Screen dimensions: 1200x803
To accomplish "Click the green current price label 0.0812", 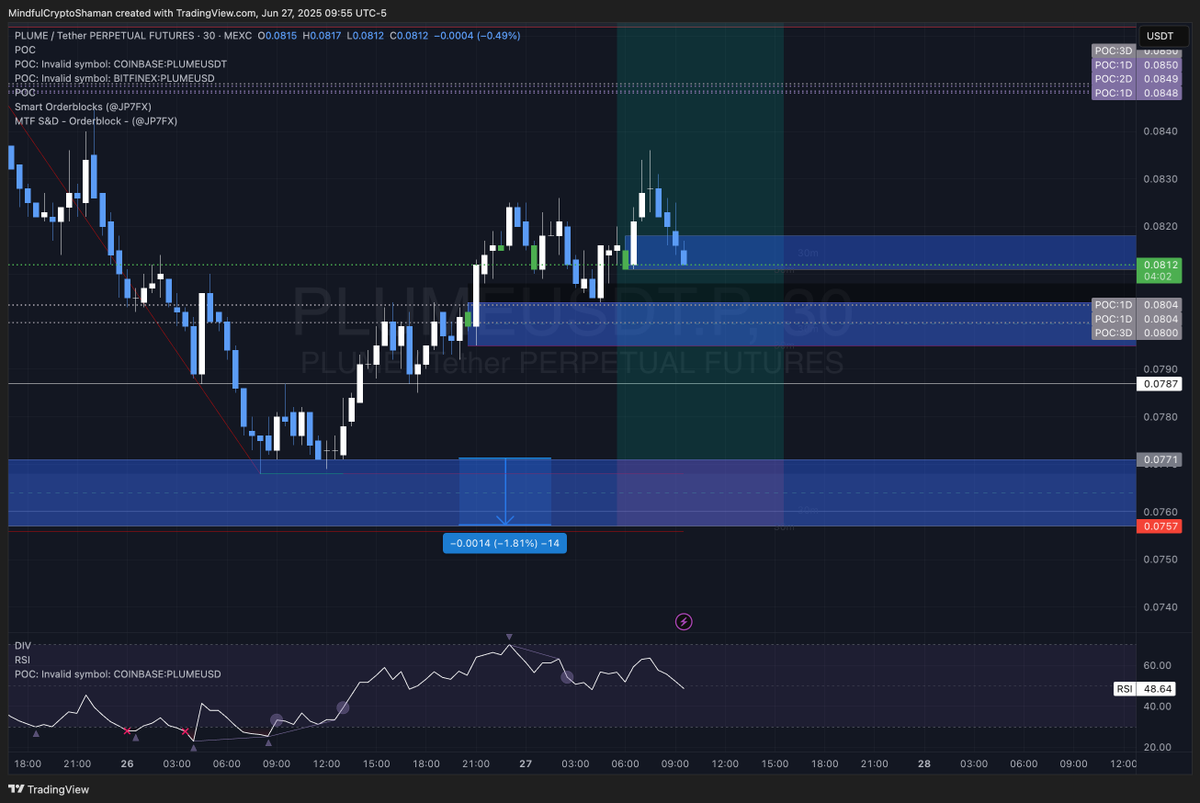I will pos(1160,270).
